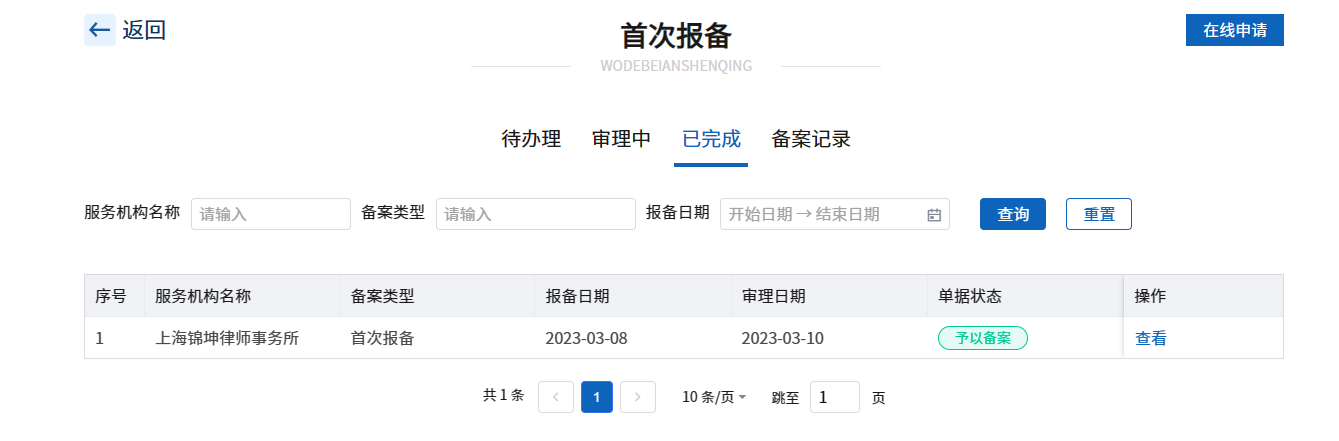
Task: Click the back arrow icon
Action: click(100, 30)
